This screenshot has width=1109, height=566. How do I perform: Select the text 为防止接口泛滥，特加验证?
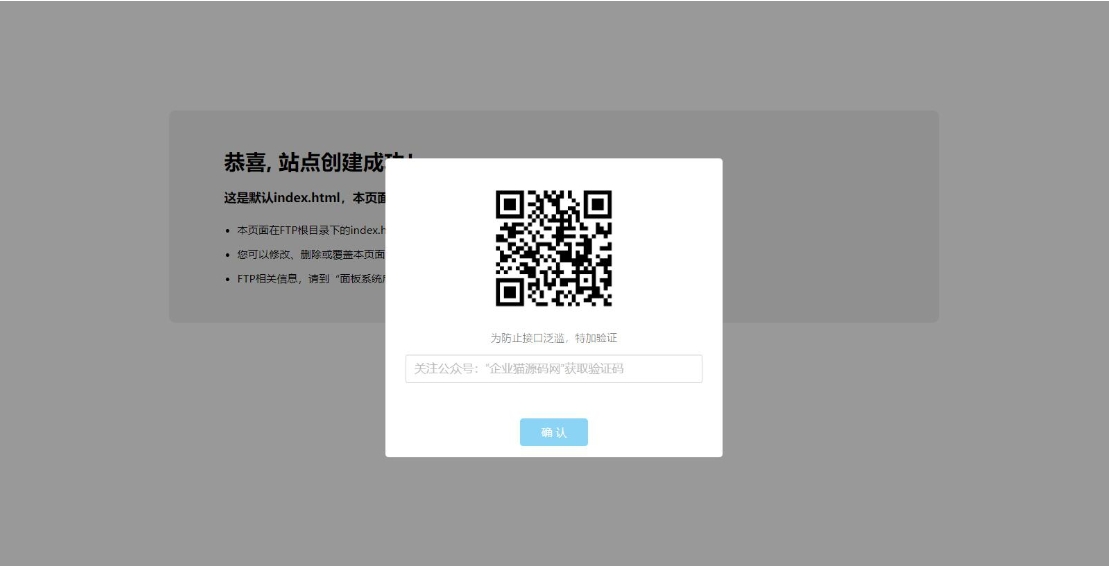[x=553, y=338]
